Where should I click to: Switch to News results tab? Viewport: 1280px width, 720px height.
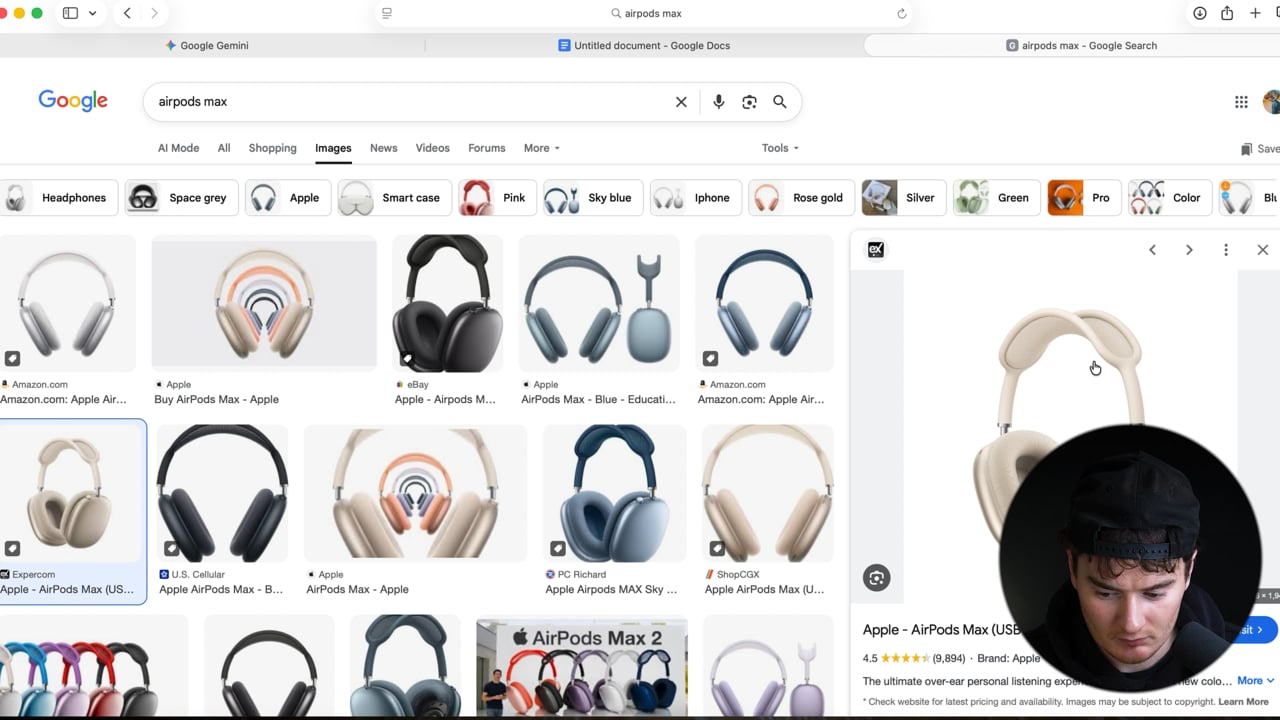pyautogui.click(x=383, y=148)
